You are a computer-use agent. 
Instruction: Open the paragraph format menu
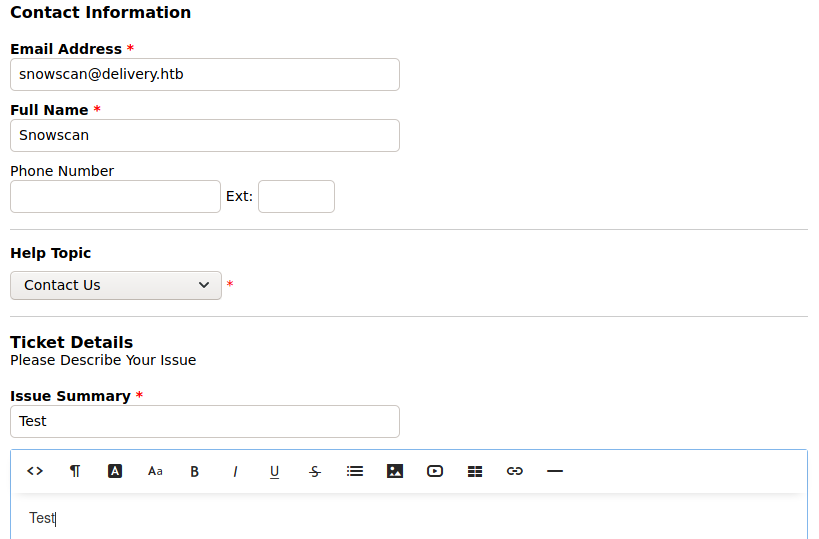coord(75,471)
